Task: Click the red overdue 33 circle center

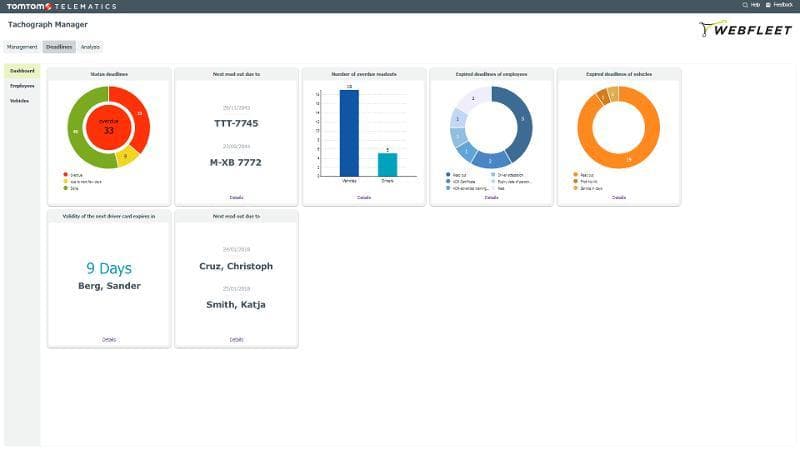Action: click(x=109, y=127)
